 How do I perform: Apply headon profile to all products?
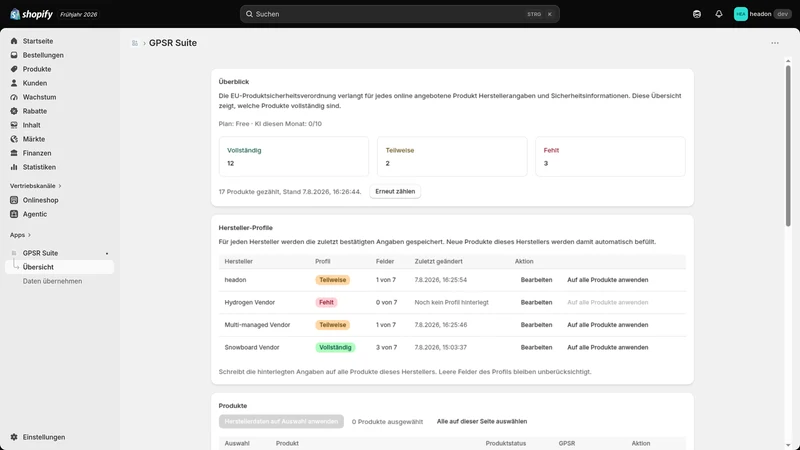point(608,280)
